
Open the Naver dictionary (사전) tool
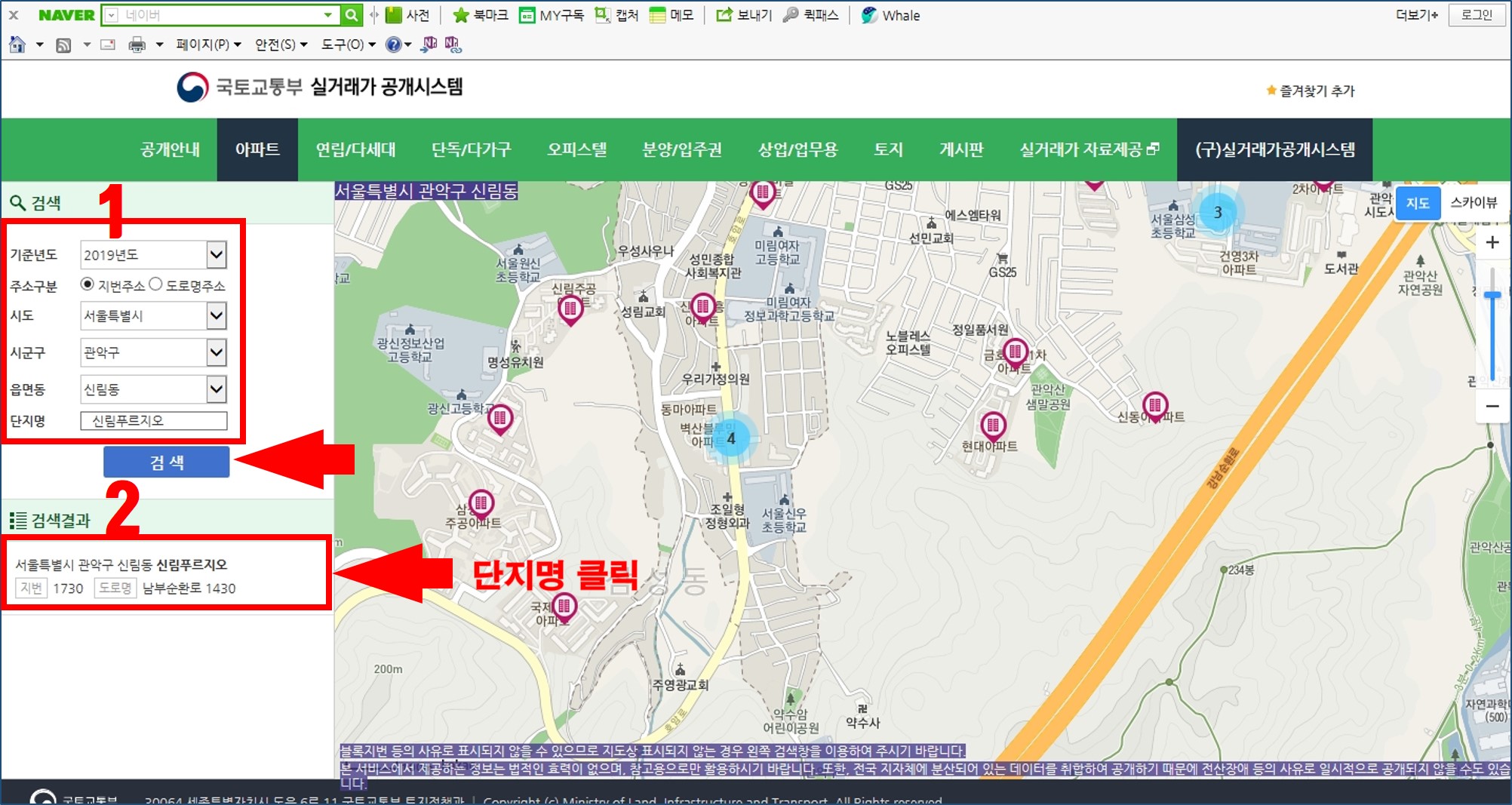tap(407, 15)
